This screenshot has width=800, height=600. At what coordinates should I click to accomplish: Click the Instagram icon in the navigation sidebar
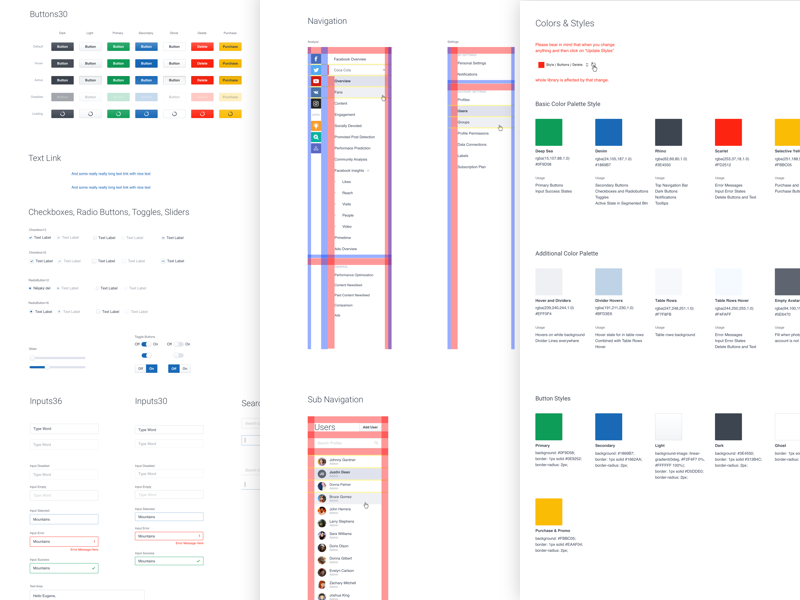click(x=315, y=104)
